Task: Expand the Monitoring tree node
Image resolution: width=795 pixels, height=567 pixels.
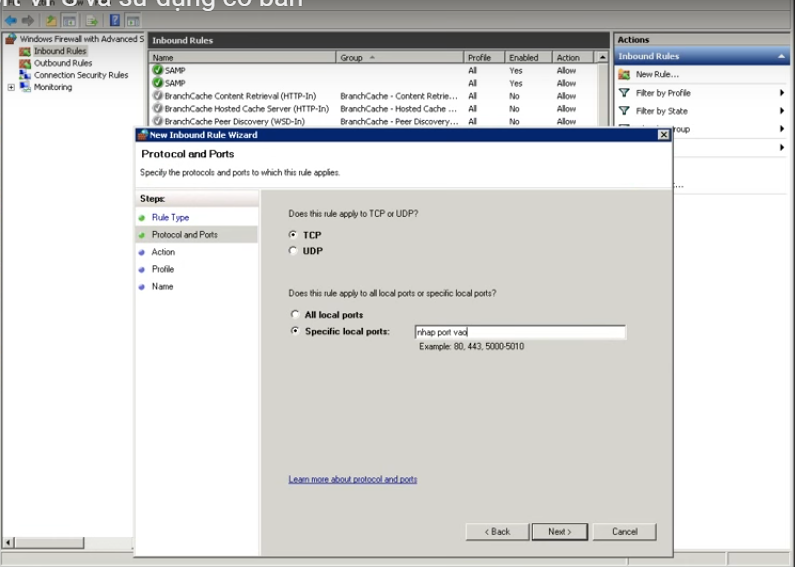Action: (x=11, y=87)
